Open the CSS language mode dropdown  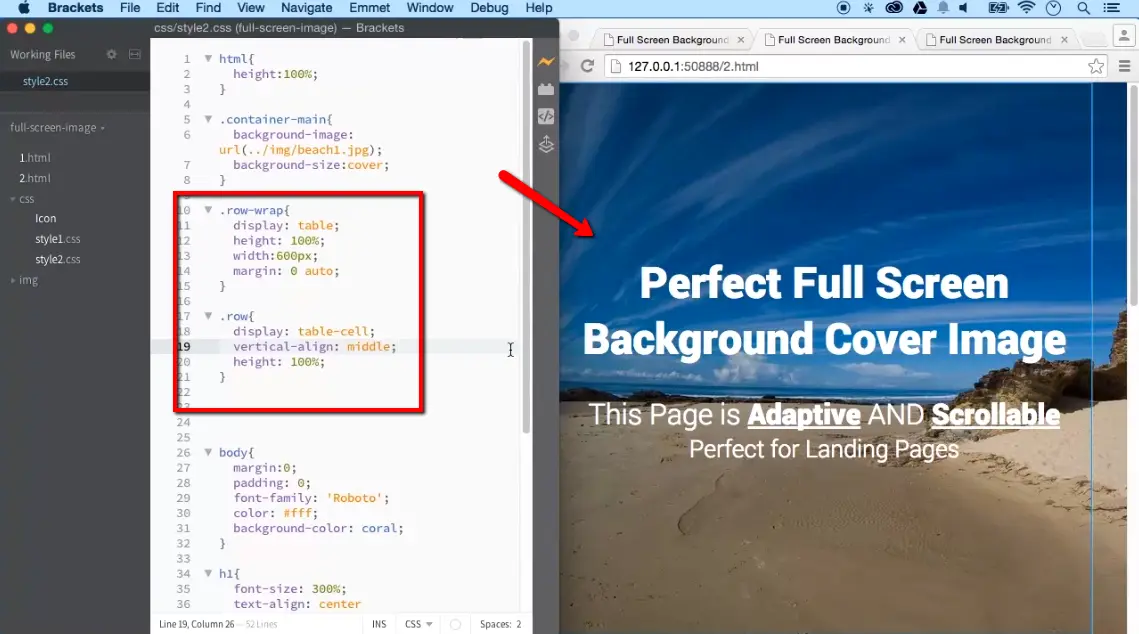point(418,624)
